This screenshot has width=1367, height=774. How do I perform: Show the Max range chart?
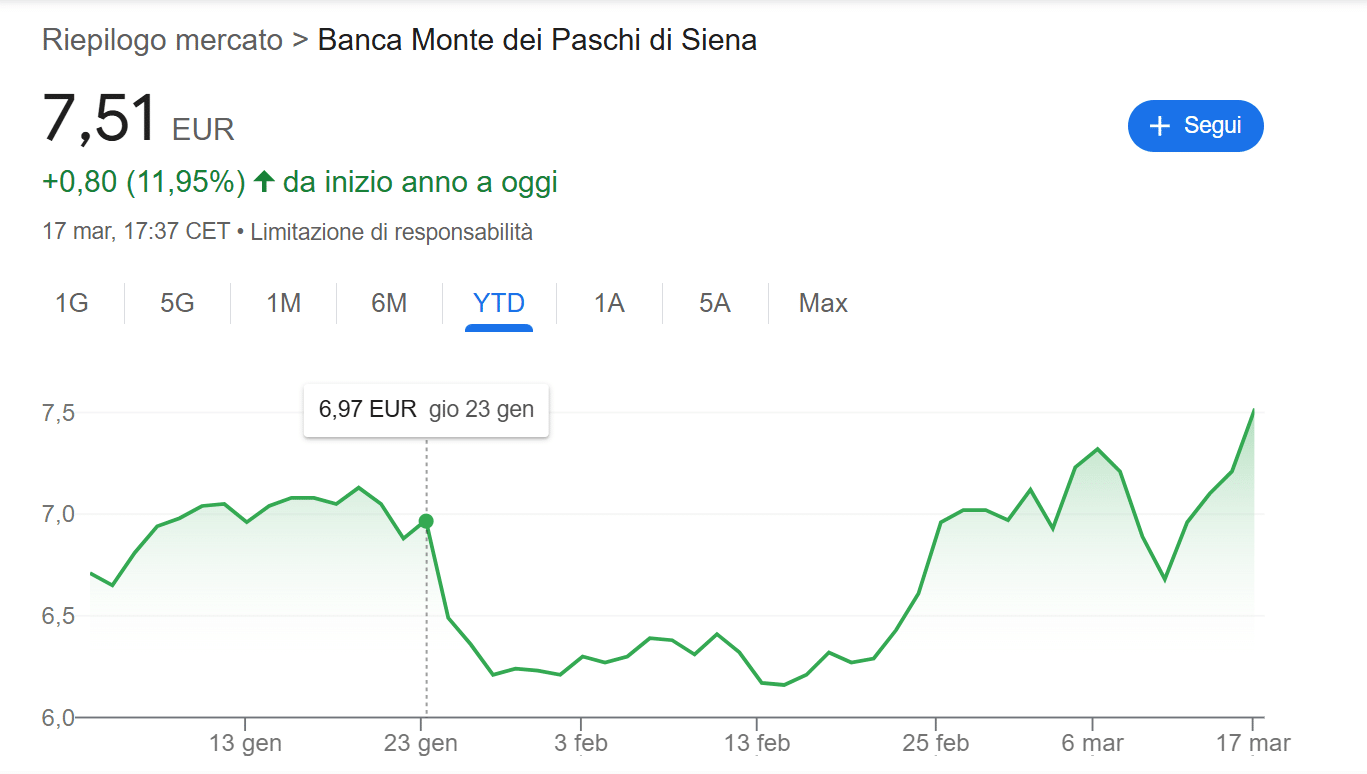[x=823, y=303]
